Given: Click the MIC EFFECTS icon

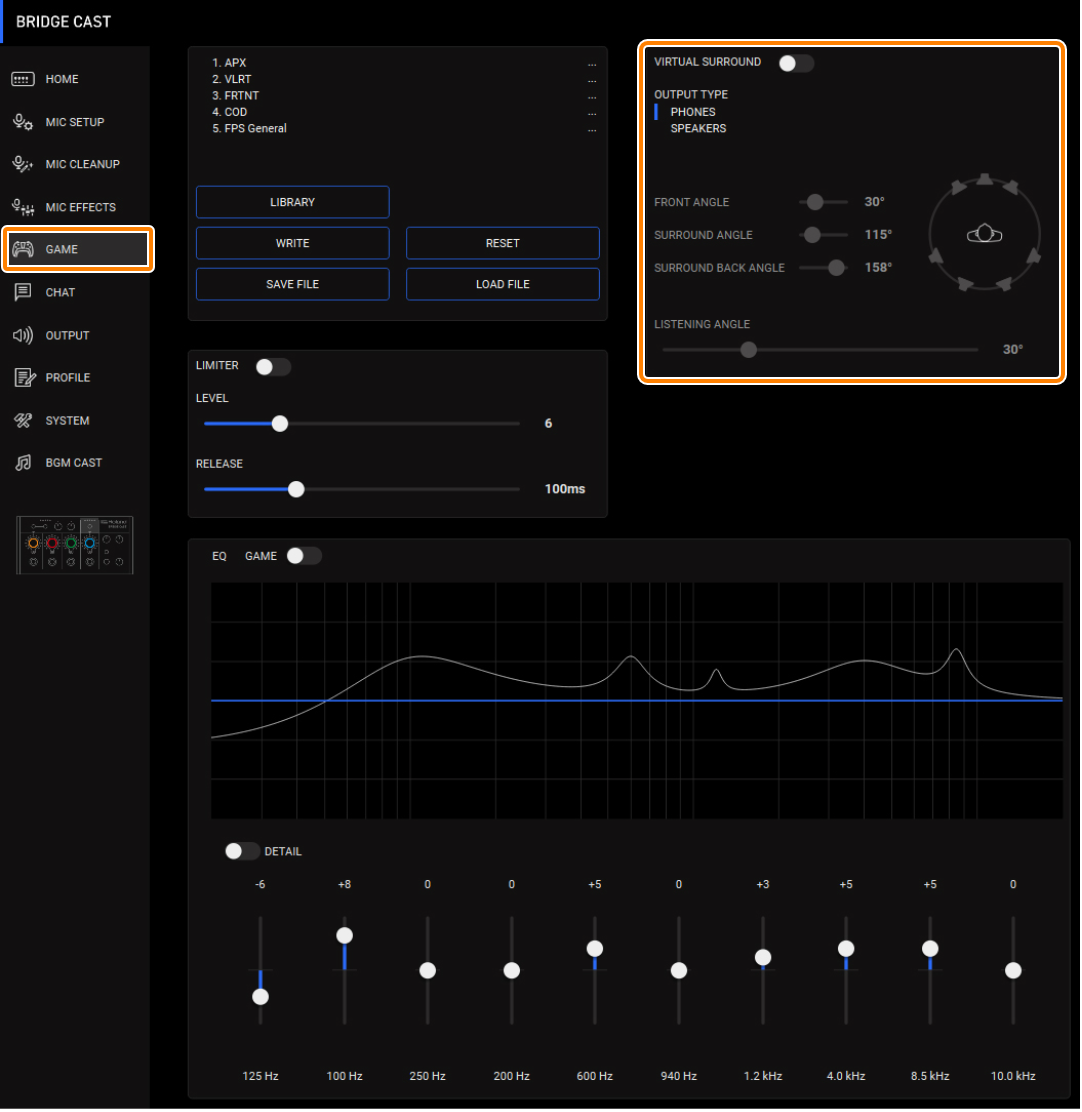Looking at the screenshot, I should pyautogui.click(x=23, y=207).
